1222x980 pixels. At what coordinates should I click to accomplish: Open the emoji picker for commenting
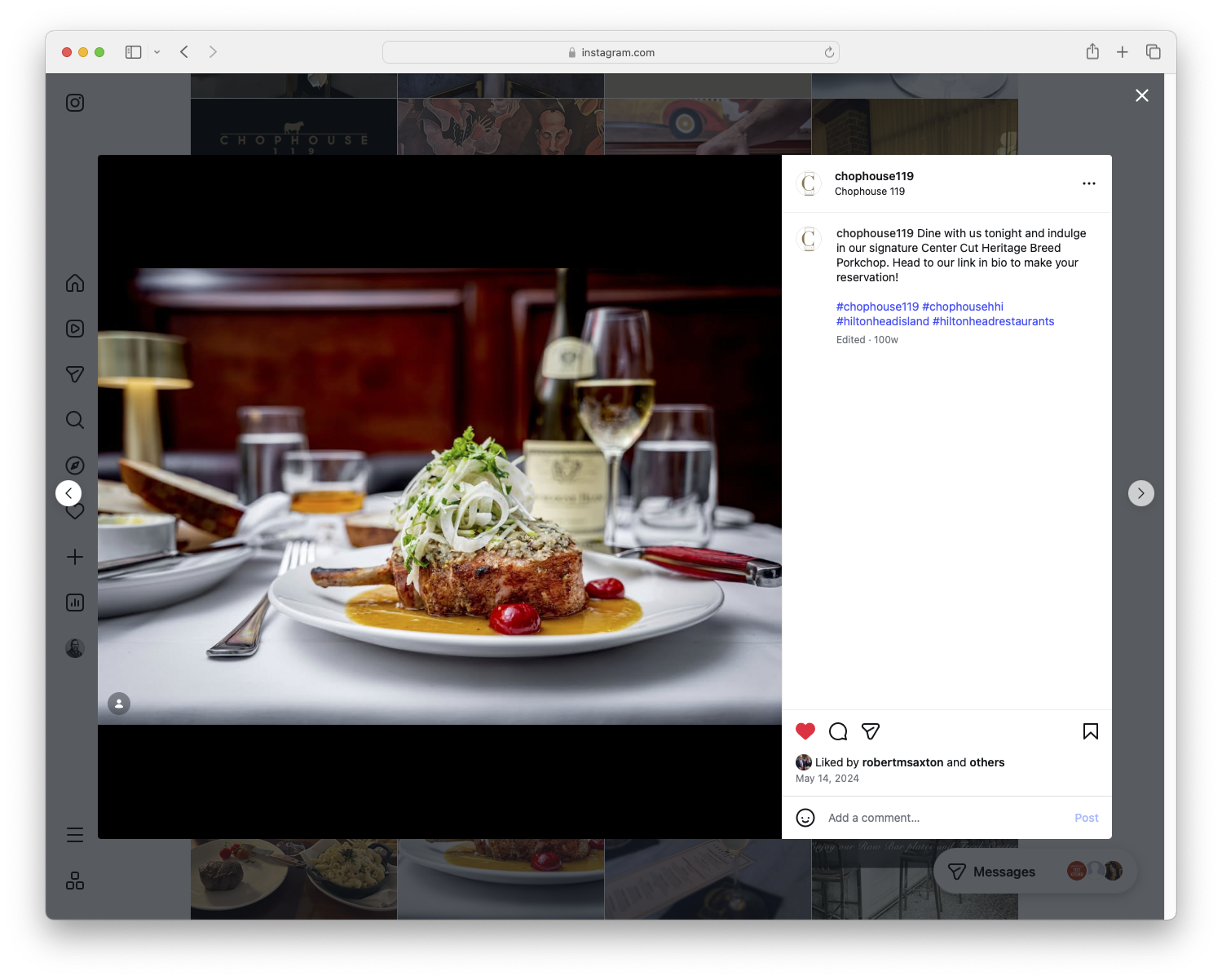[x=805, y=818]
